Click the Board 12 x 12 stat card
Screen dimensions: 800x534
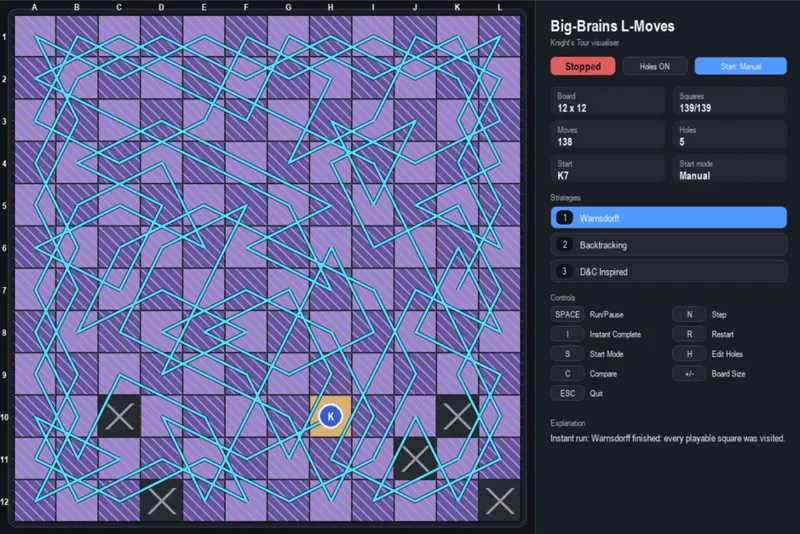coord(608,101)
